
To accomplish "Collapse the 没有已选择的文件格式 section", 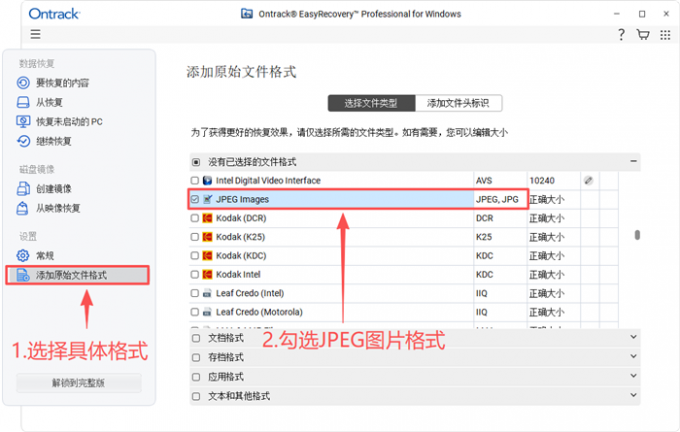I will [634, 161].
